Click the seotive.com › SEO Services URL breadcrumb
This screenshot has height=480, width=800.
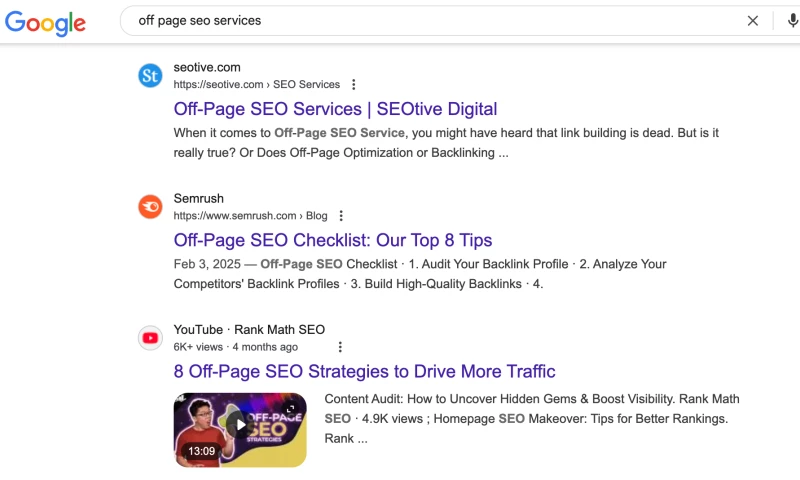click(257, 85)
